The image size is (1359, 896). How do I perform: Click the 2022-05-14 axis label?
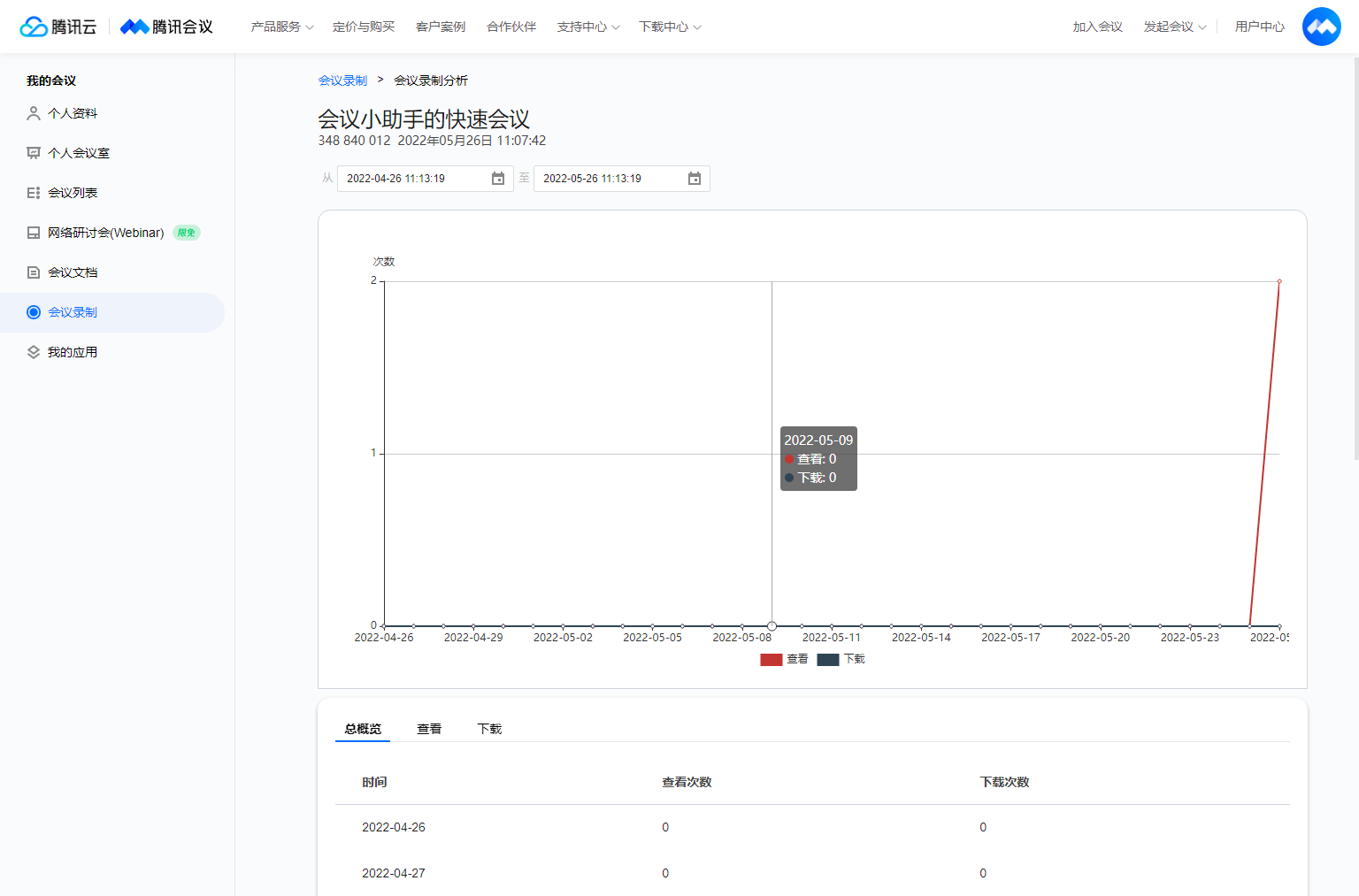pos(921,638)
